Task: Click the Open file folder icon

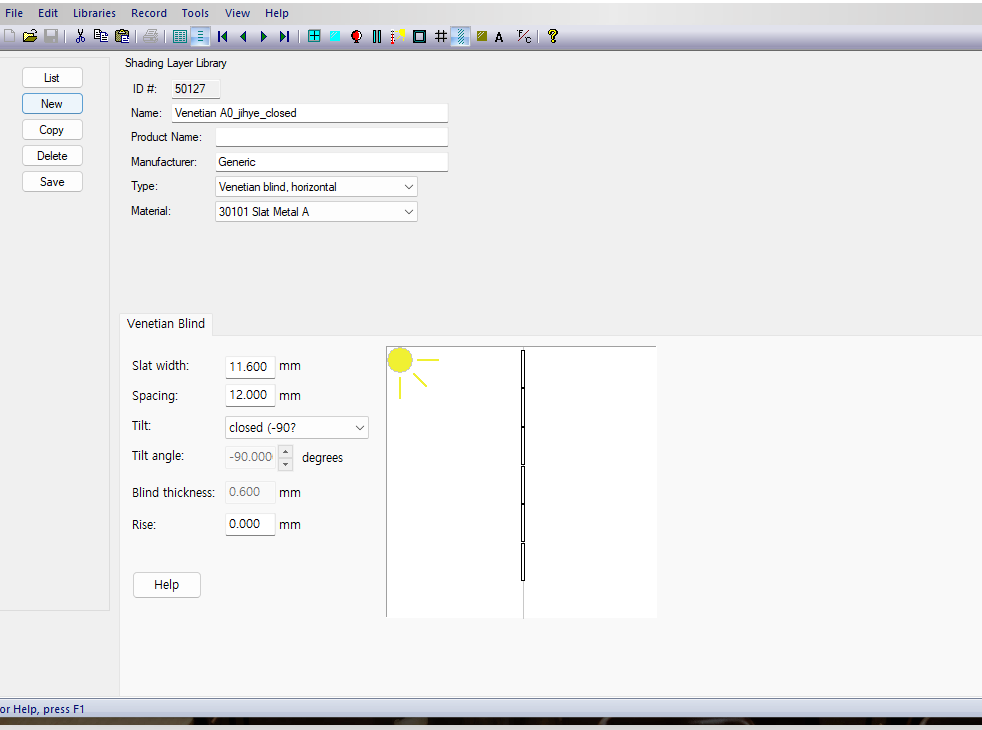Action: 30,36
